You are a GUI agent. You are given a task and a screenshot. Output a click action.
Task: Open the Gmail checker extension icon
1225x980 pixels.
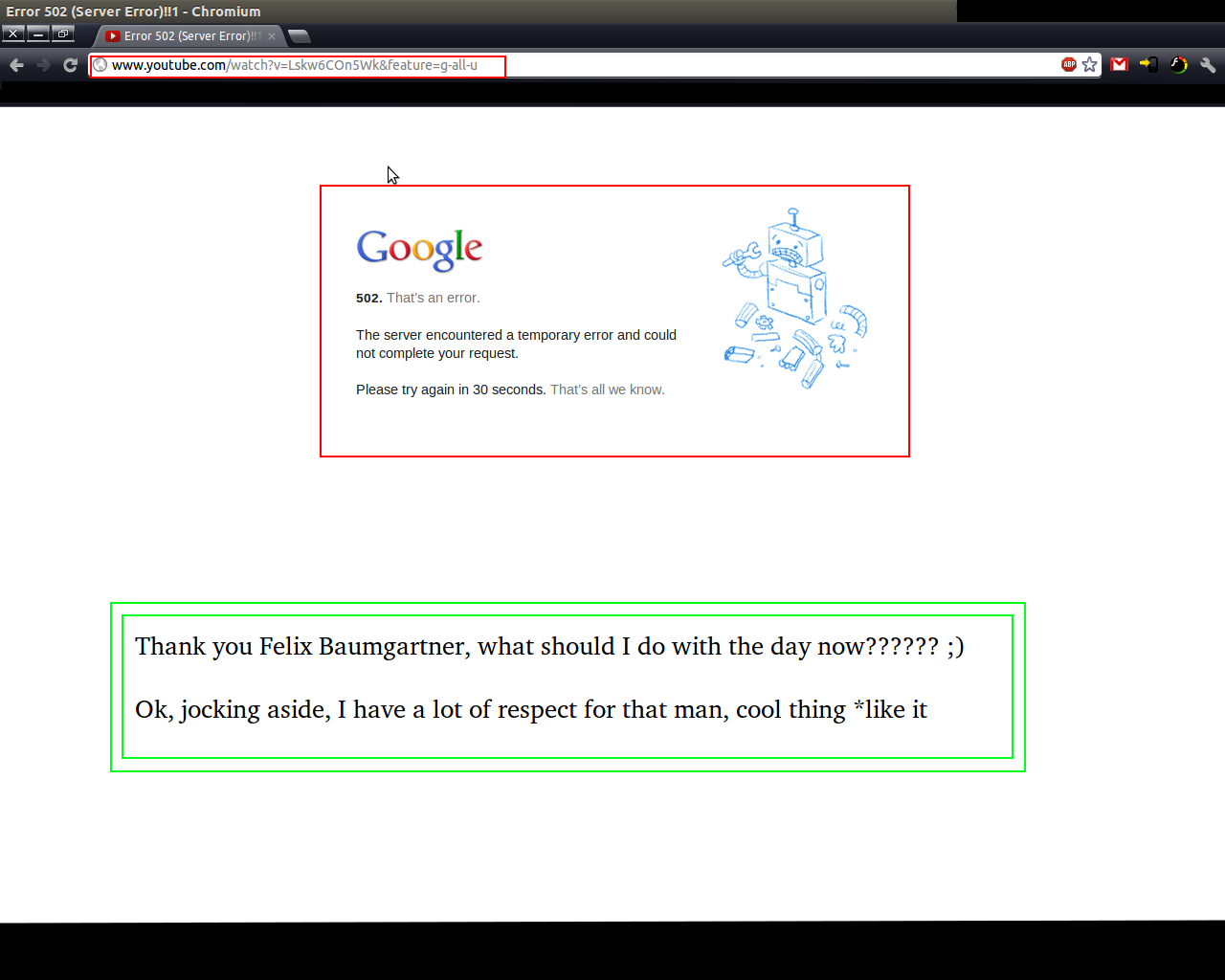coord(1119,64)
